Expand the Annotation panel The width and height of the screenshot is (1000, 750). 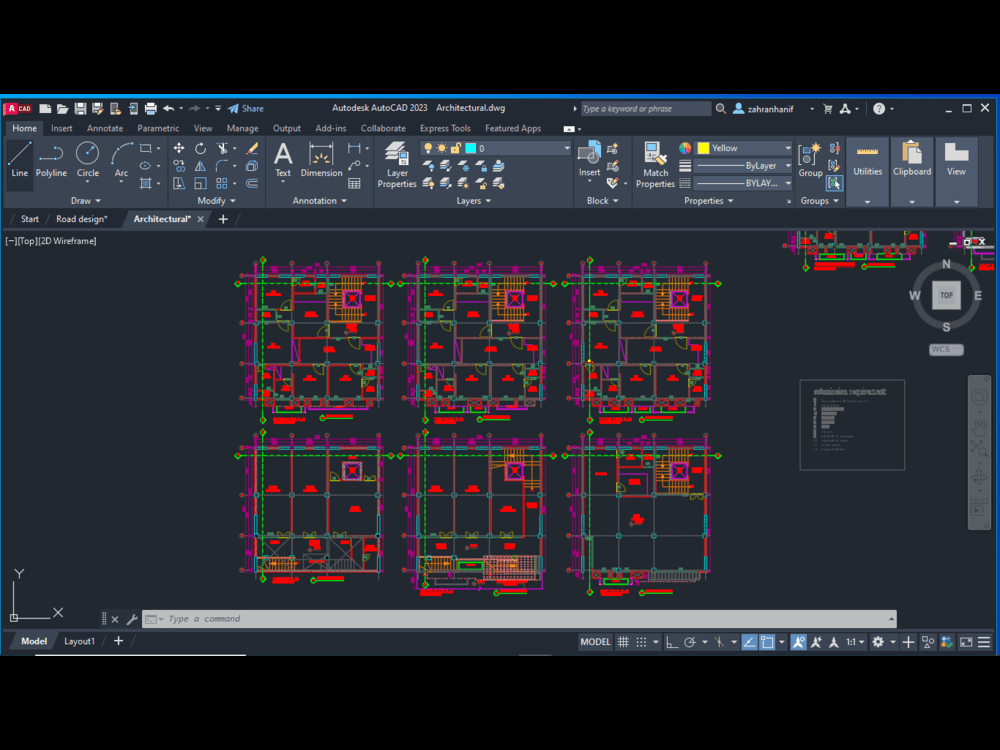click(x=320, y=201)
